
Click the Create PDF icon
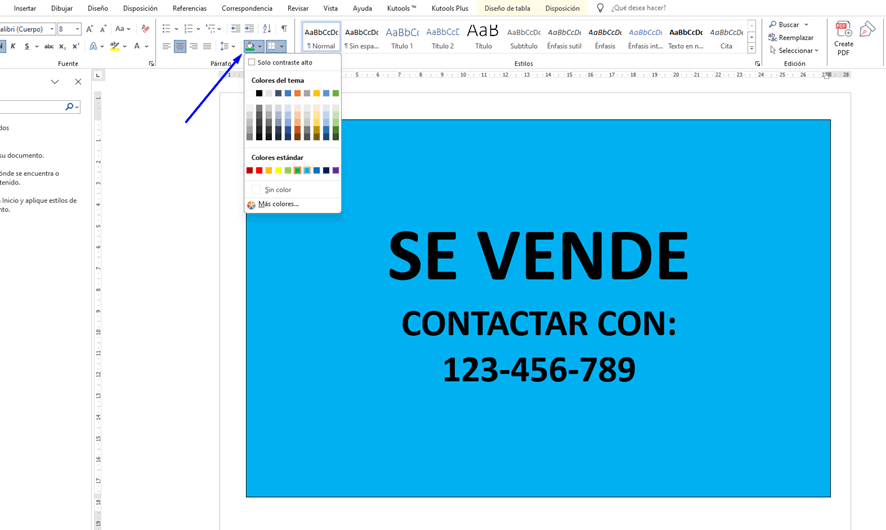pos(843,35)
